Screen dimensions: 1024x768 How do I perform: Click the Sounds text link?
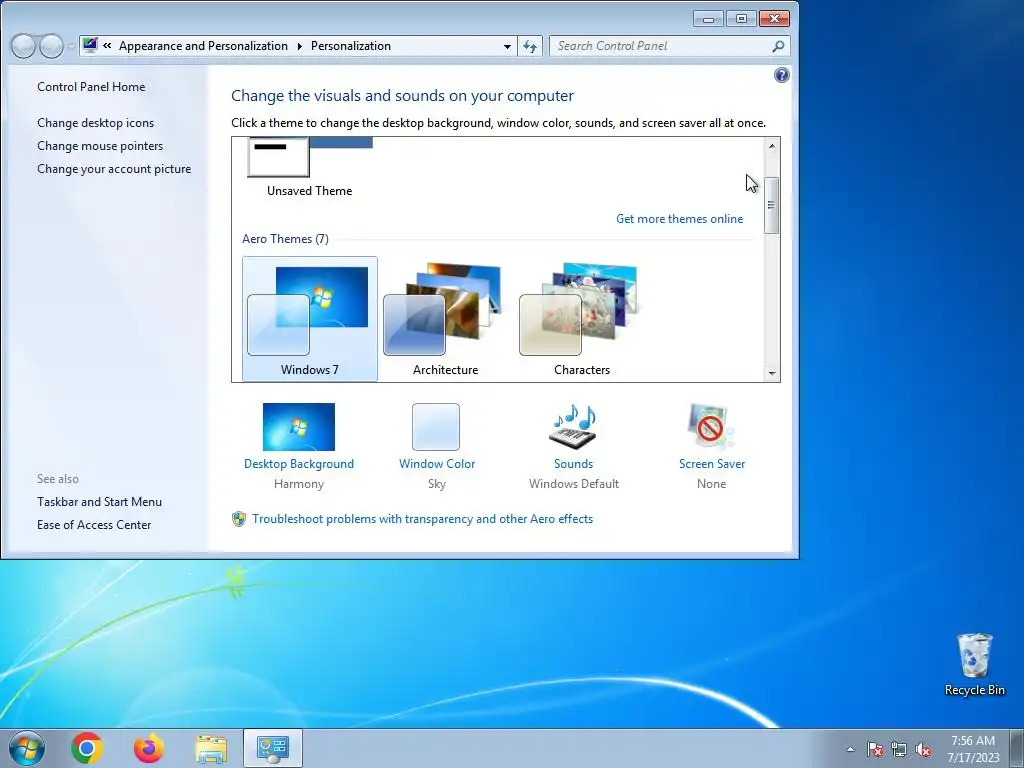pos(573,464)
